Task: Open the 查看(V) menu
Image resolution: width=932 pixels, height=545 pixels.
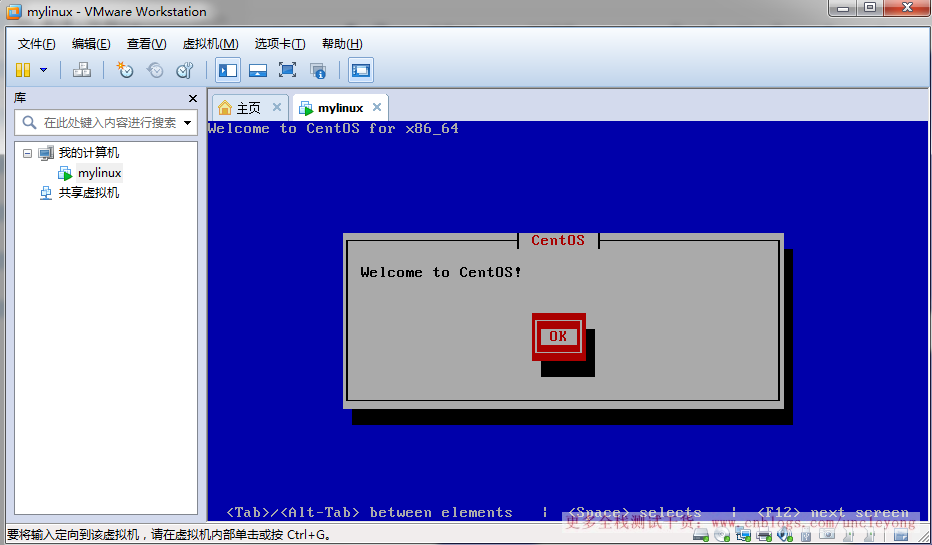Action: coord(146,44)
